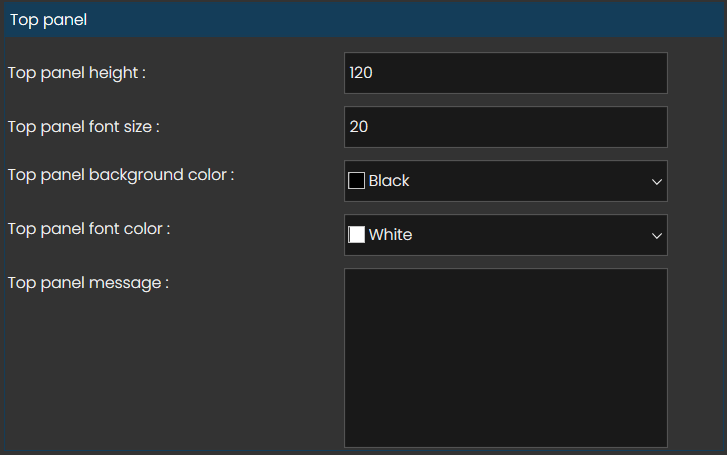Focus the Top panel font size field

[505, 127]
